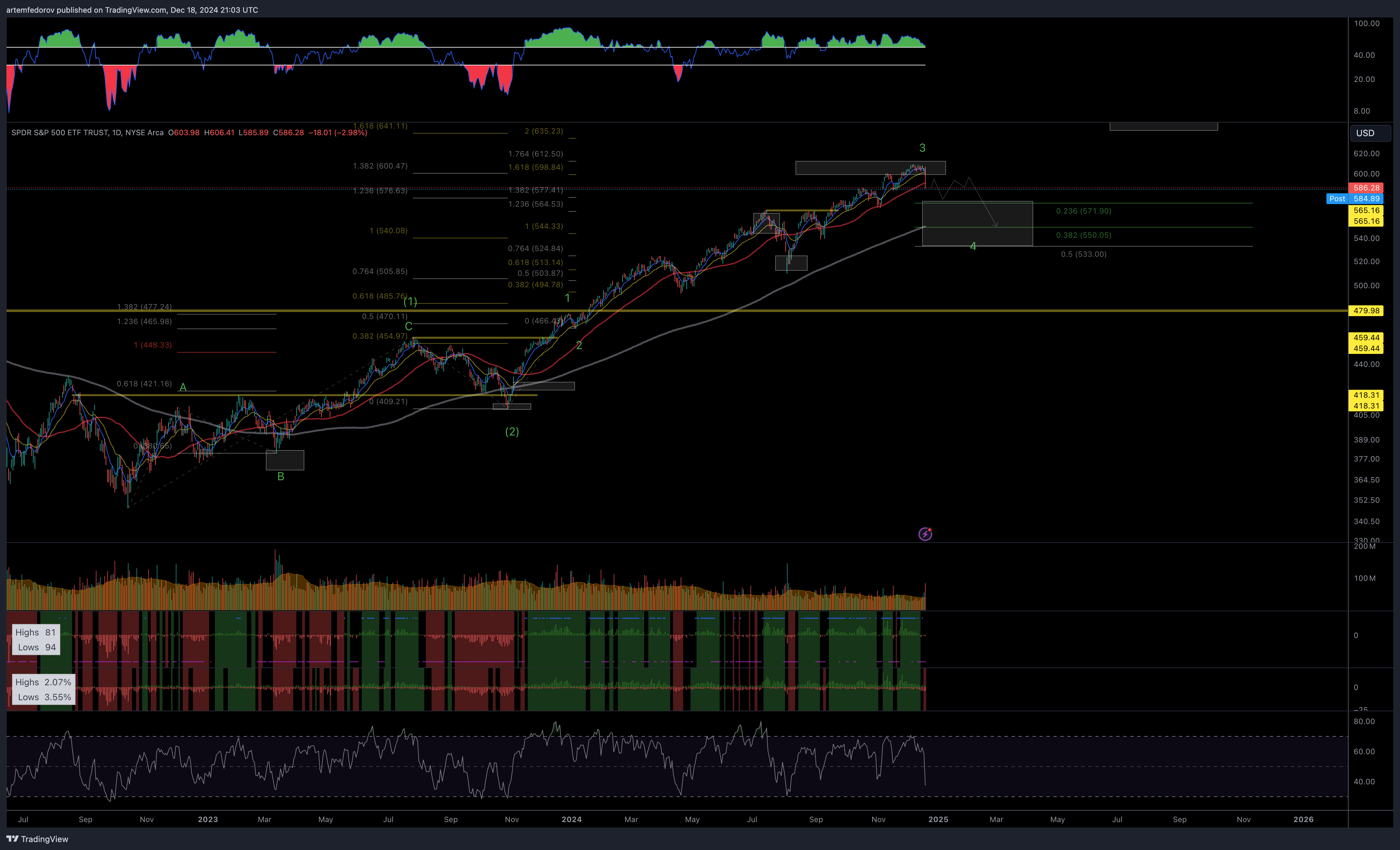Click the 1.618 (598.84) Fibonacci label

(x=535, y=167)
